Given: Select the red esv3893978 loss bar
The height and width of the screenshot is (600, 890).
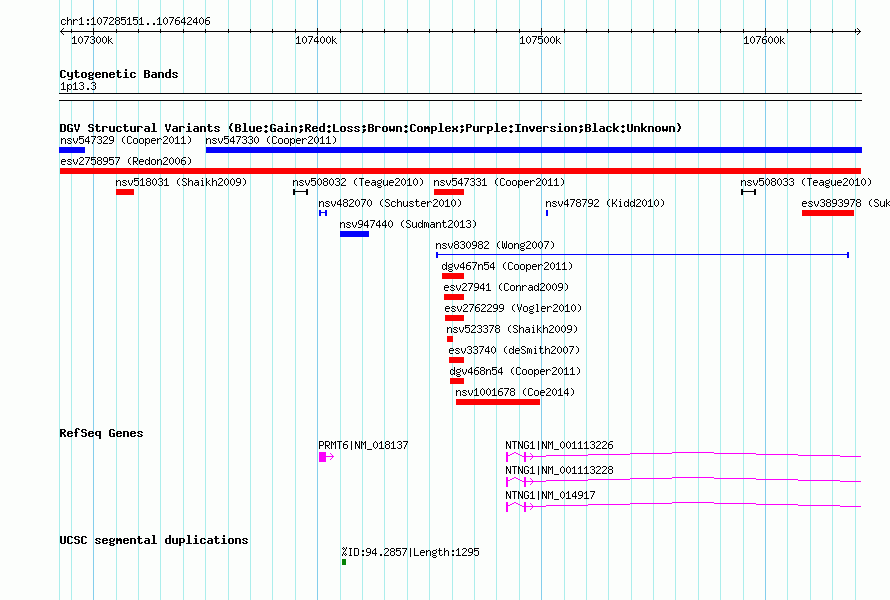Looking at the screenshot, I should pos(828,213).
